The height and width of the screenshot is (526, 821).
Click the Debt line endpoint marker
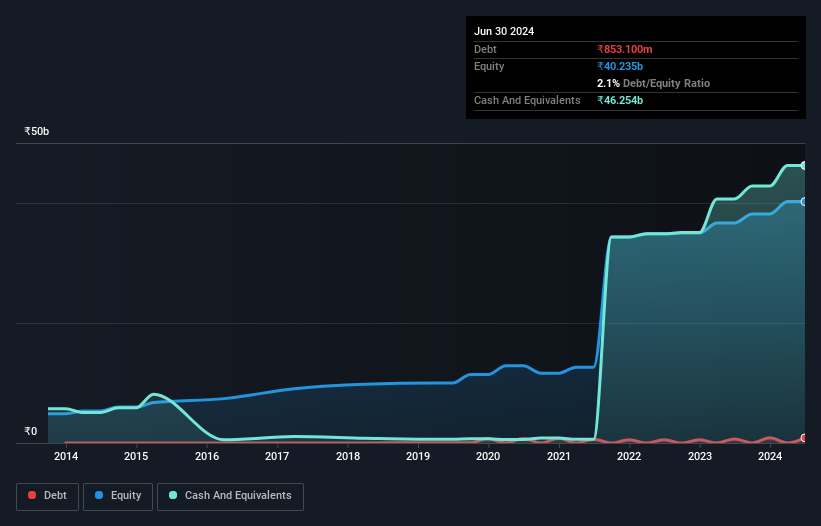point(804,438)
